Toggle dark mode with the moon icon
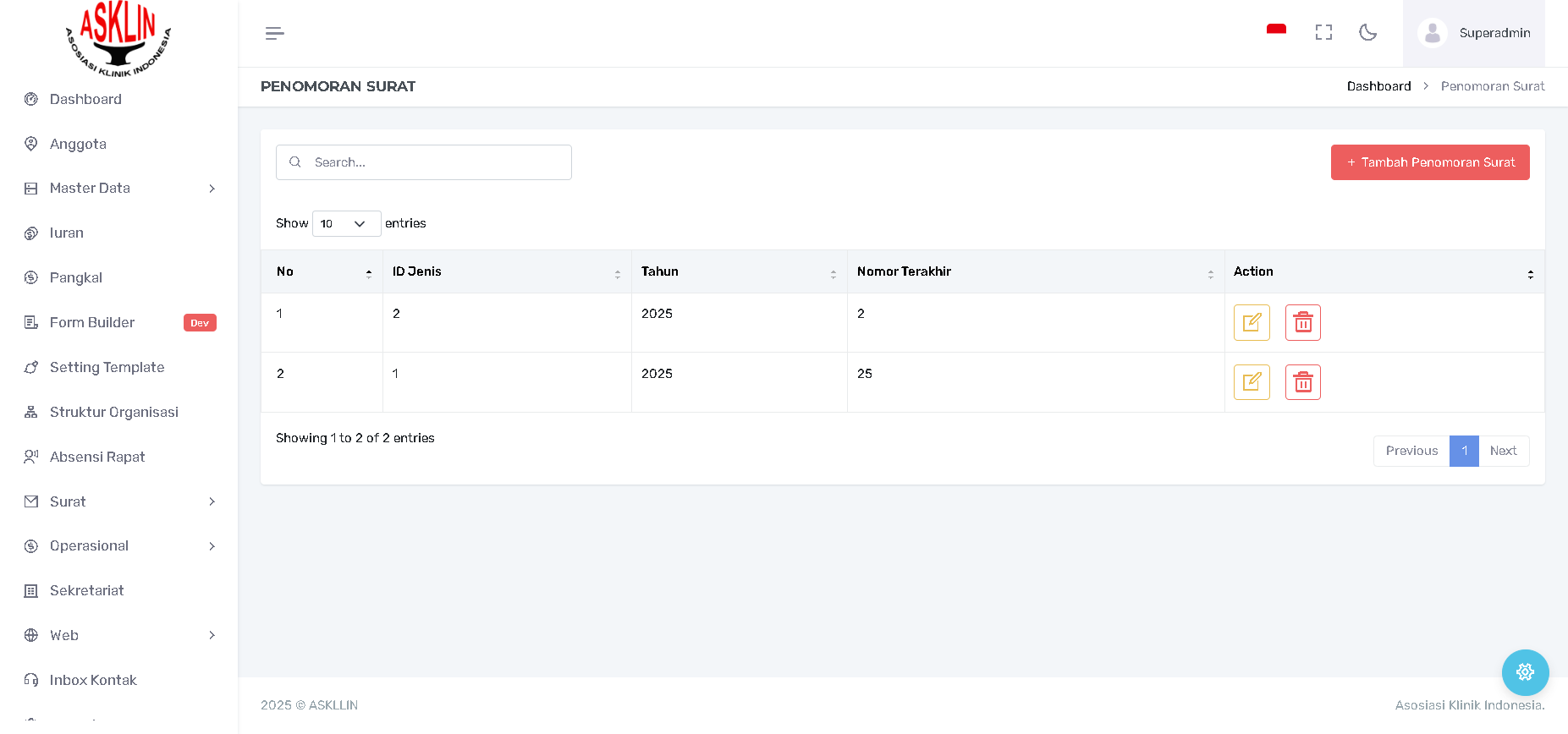The height and width of the screenshot is (734, 1568). [1367, 32]
